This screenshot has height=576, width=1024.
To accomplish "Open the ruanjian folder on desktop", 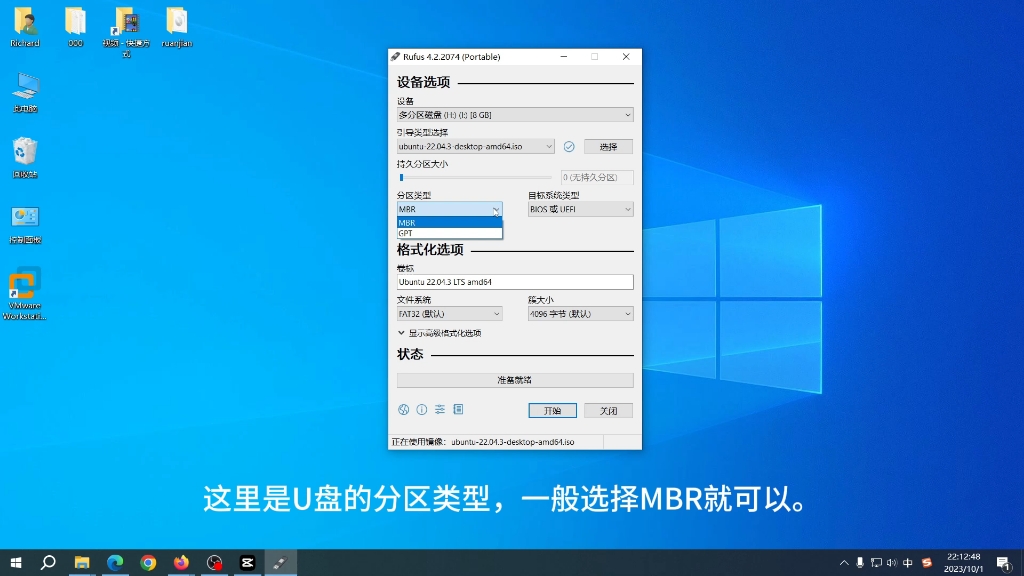I will tap(177, 27).
